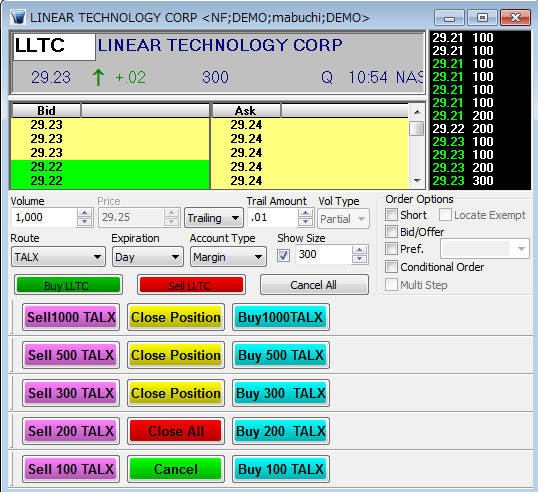Click LINEAR TECHNOLOGY CORP company name
This screenshot has height=492, width=538.
pos(220,45)
